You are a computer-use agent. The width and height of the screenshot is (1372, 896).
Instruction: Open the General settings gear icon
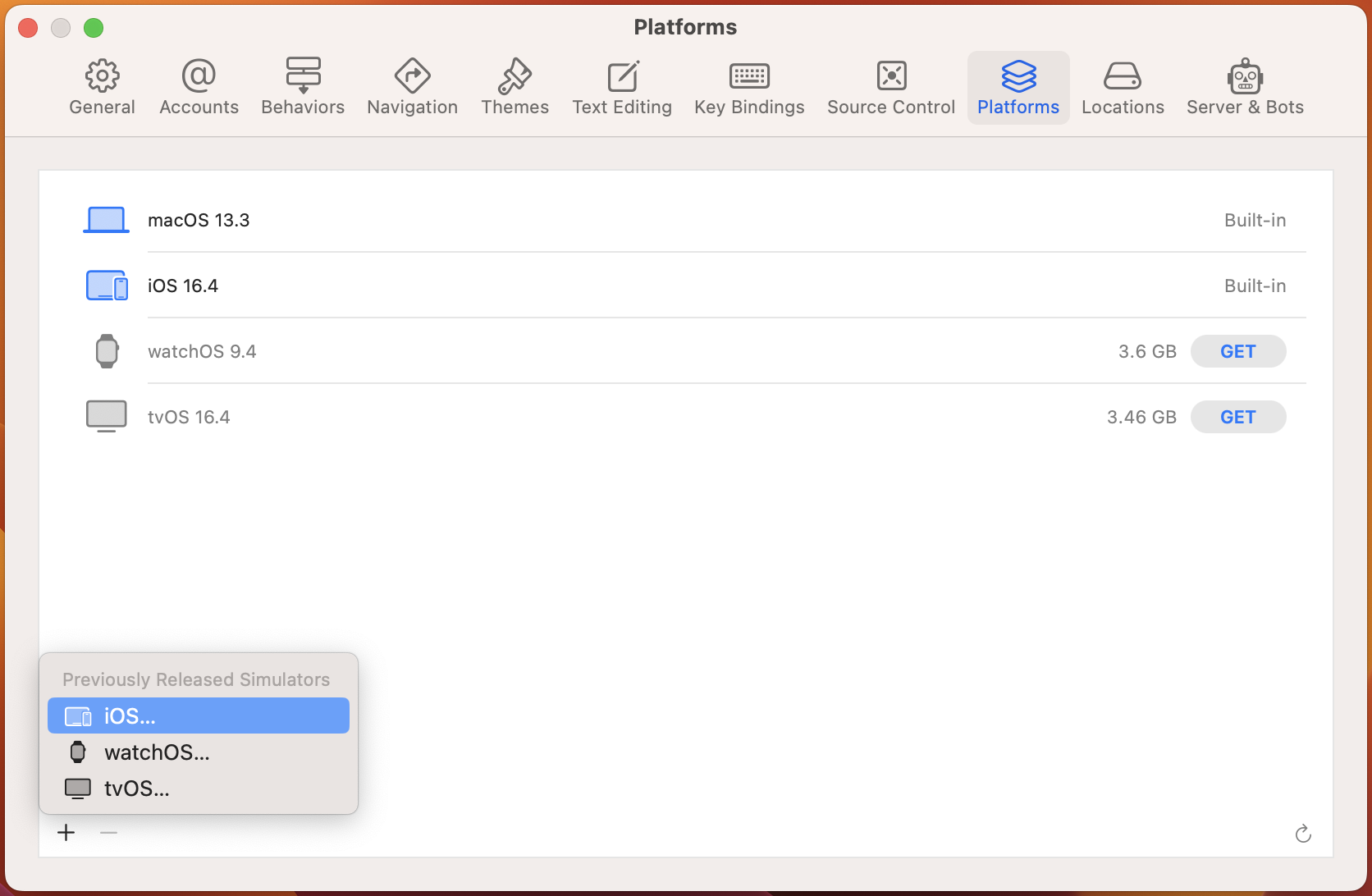(x=102, y=76)
